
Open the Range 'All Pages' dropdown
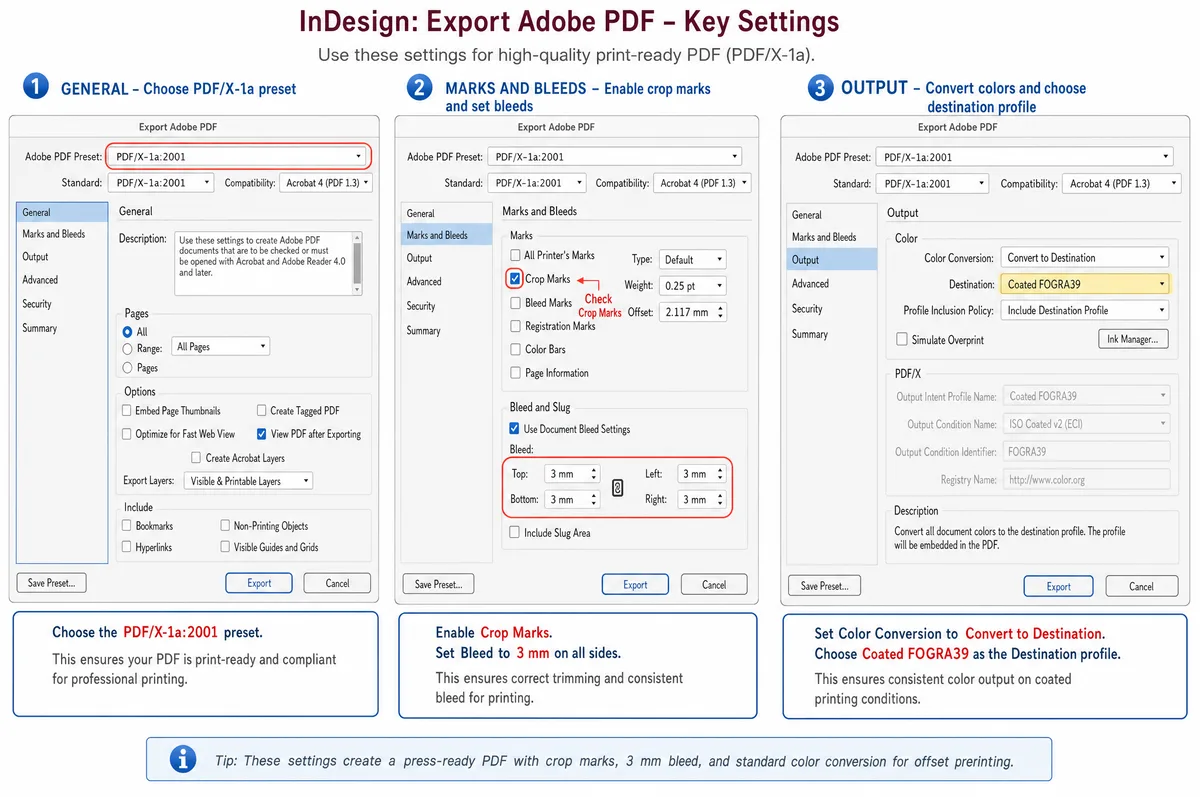click(221, 347)
